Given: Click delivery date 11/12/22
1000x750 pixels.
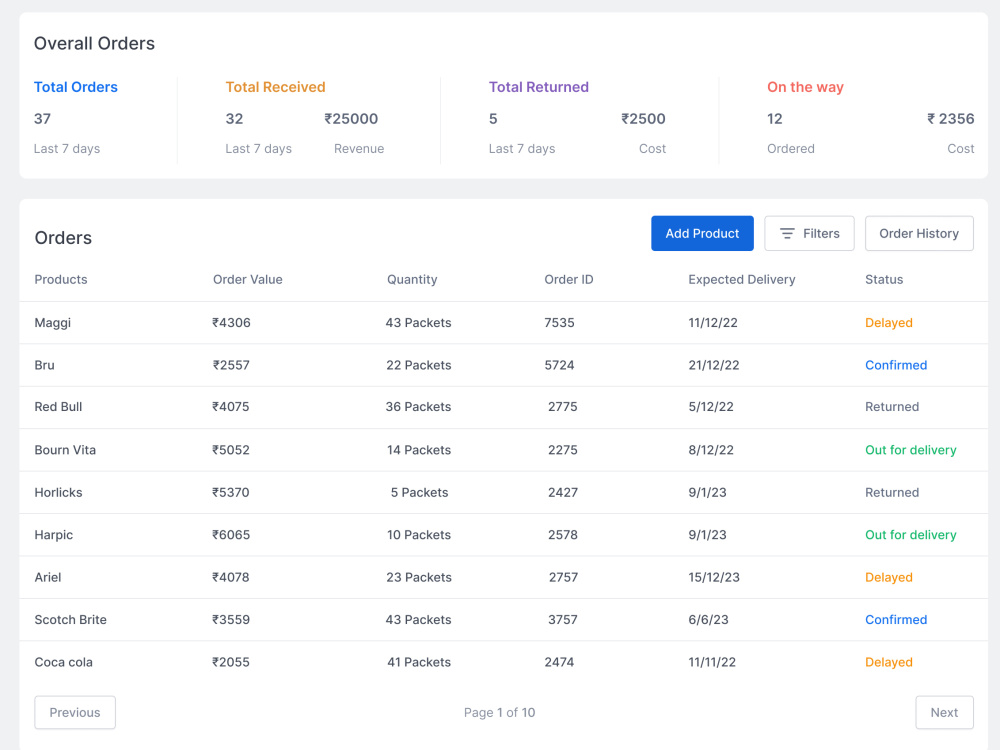Looking at the screenshot, I should tap(713, 323).
